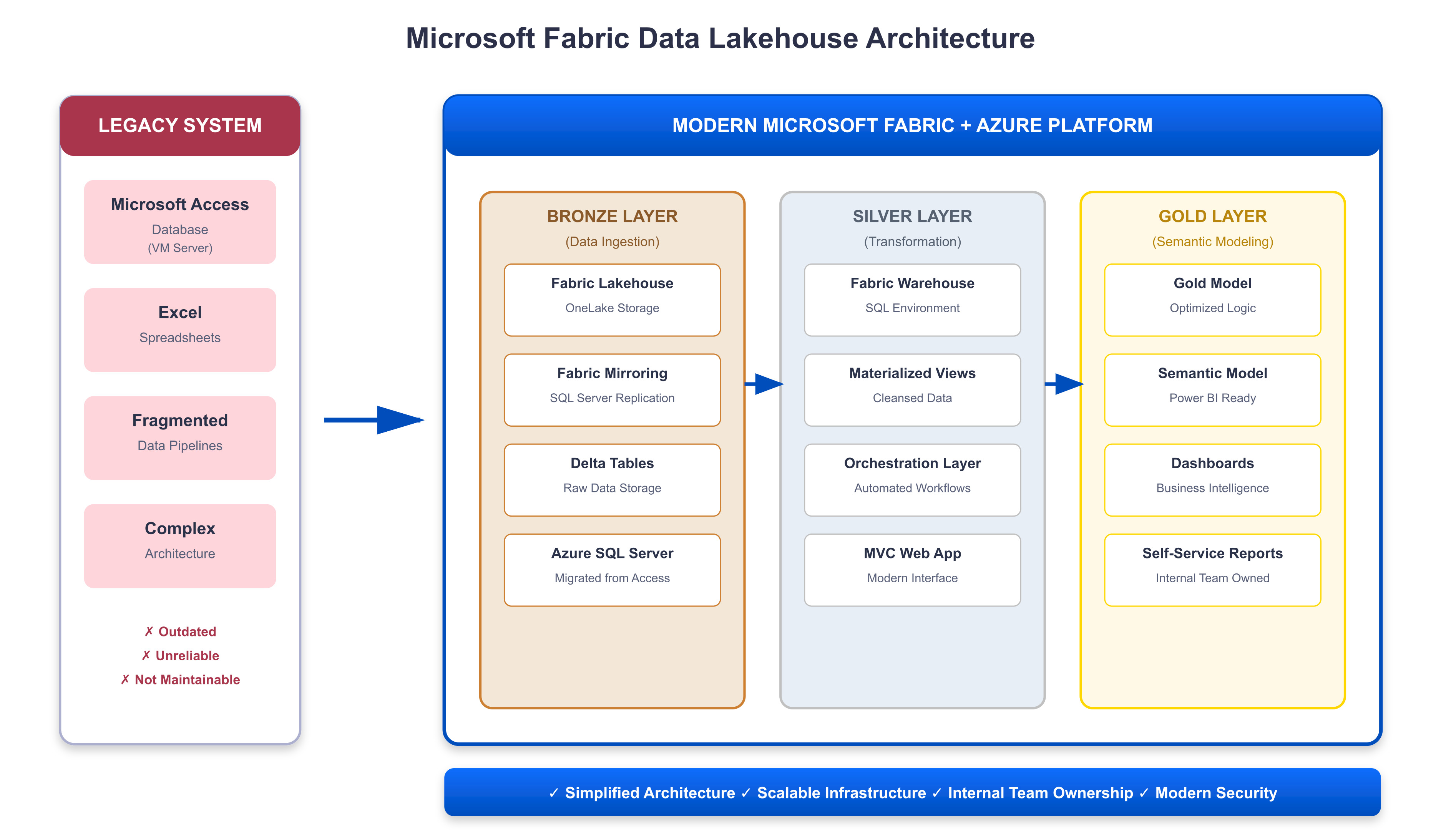
Task: Click the MVC Web App box
Action: (x=912, y=570)
